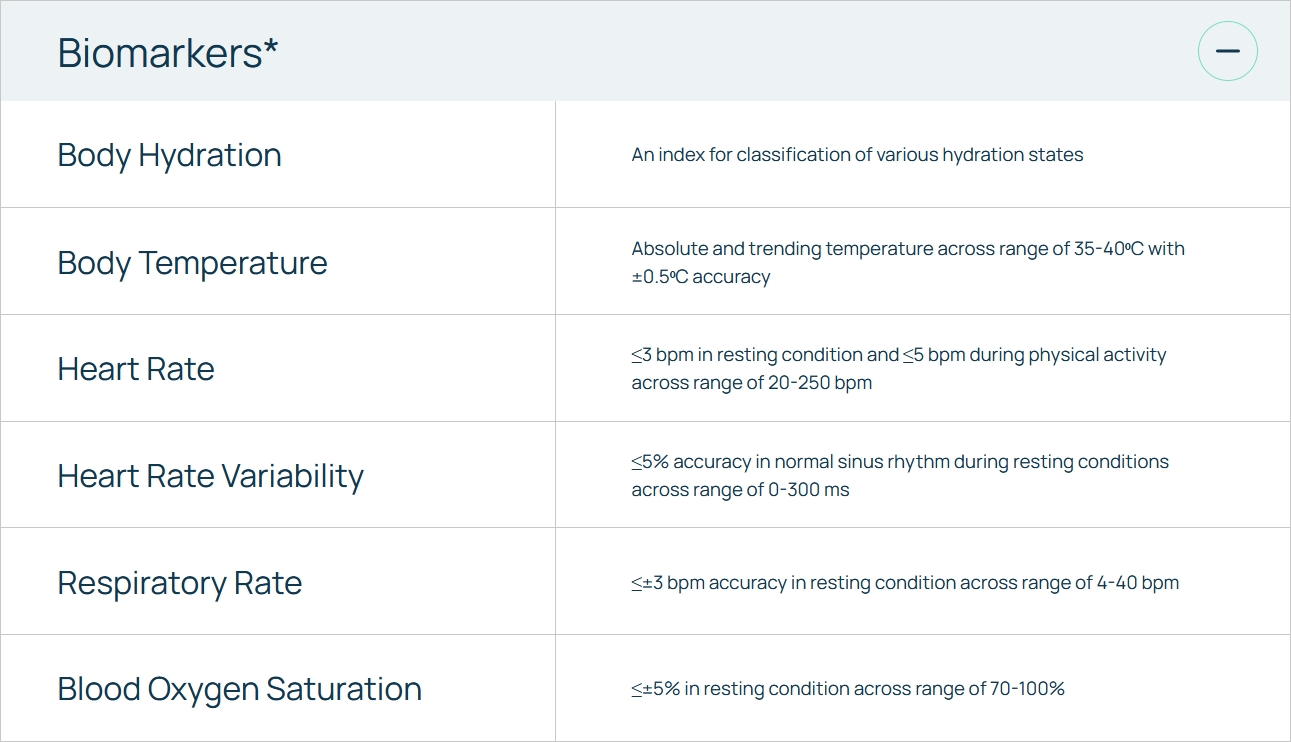1291x742 pixels.
Task: Collapse the Biomarkers section using minus icon
Action: pyautogui.click(x=1227, y=51)
